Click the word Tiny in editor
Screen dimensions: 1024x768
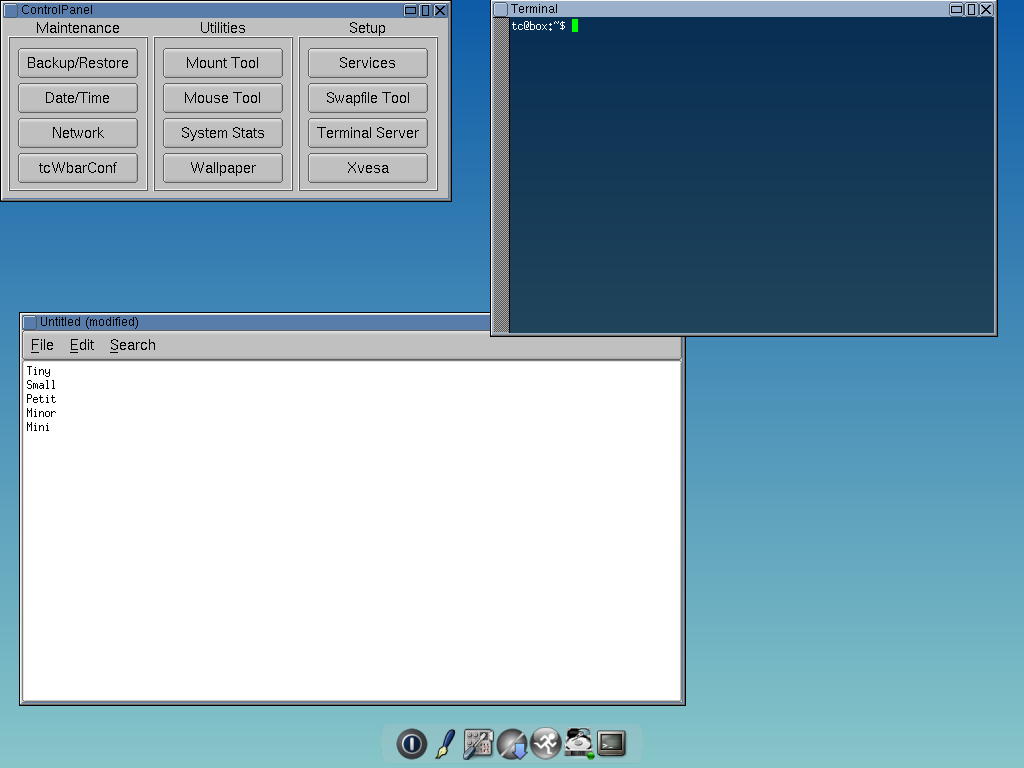click(38, 371)
